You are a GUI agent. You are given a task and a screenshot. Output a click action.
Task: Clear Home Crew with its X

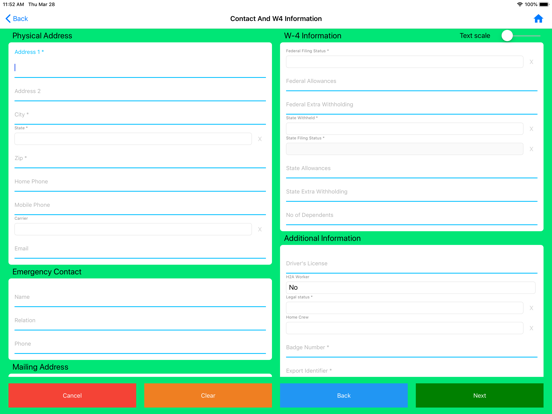tap(531, 328)
